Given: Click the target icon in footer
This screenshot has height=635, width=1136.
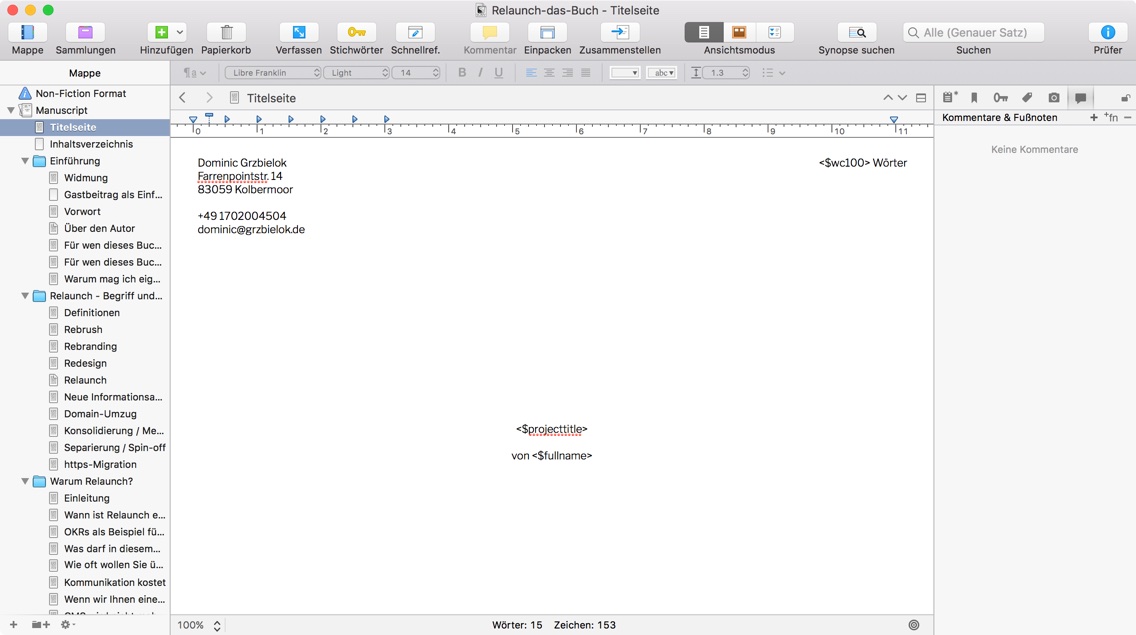Looking at the screenshot, I should coord(914,625).
